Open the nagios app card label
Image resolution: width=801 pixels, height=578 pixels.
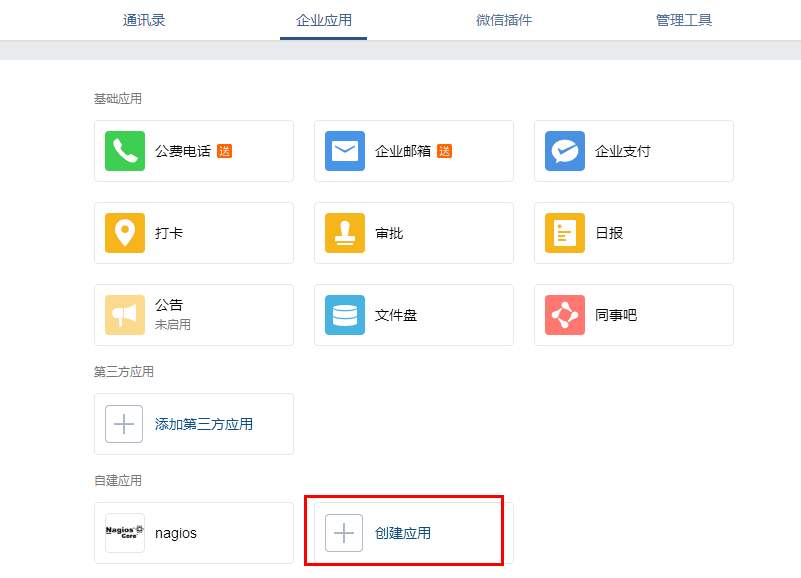click(176, 533)
